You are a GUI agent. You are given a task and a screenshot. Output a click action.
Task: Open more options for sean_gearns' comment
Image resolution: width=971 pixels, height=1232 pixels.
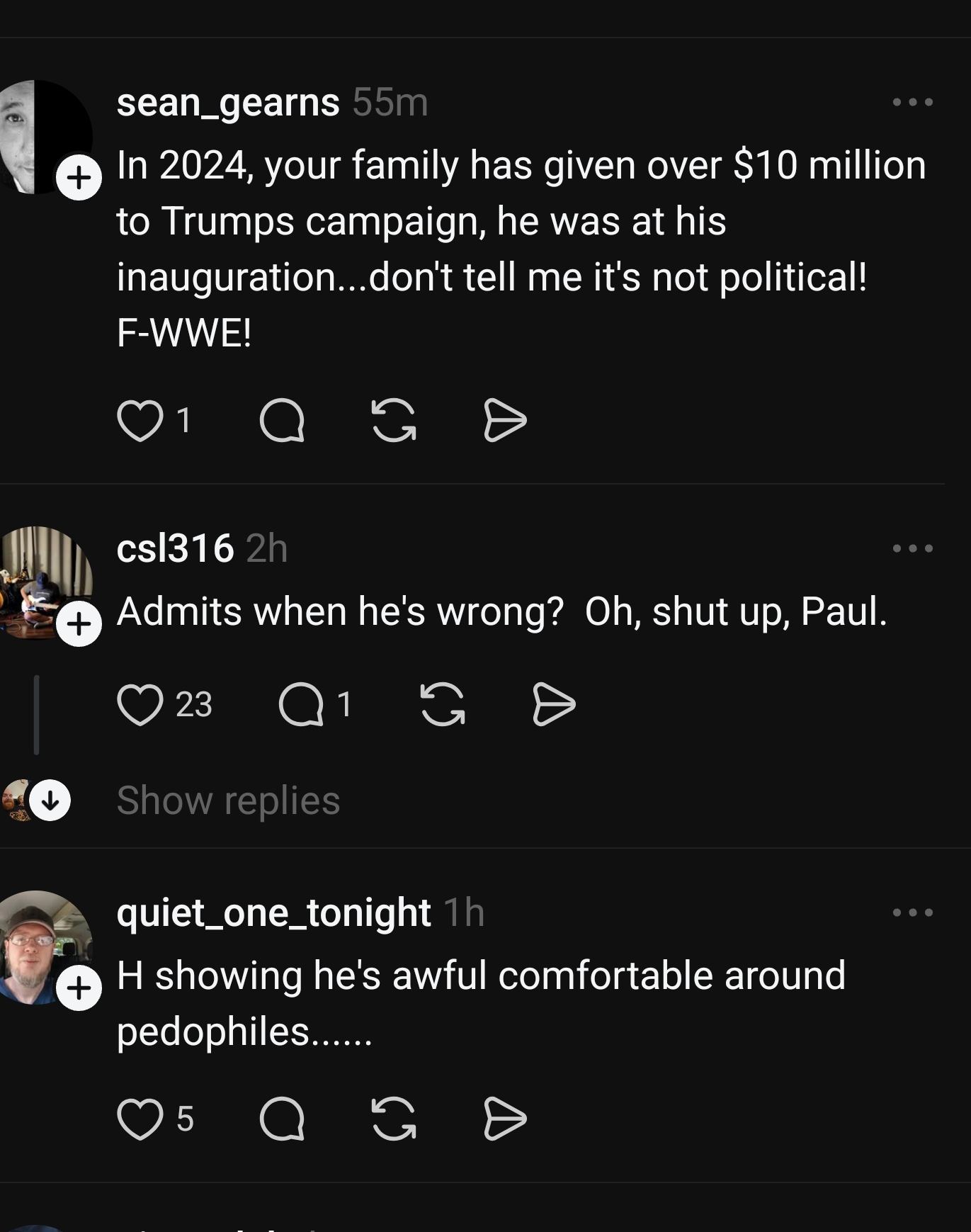pyautogui.click(x=912, y=102)
